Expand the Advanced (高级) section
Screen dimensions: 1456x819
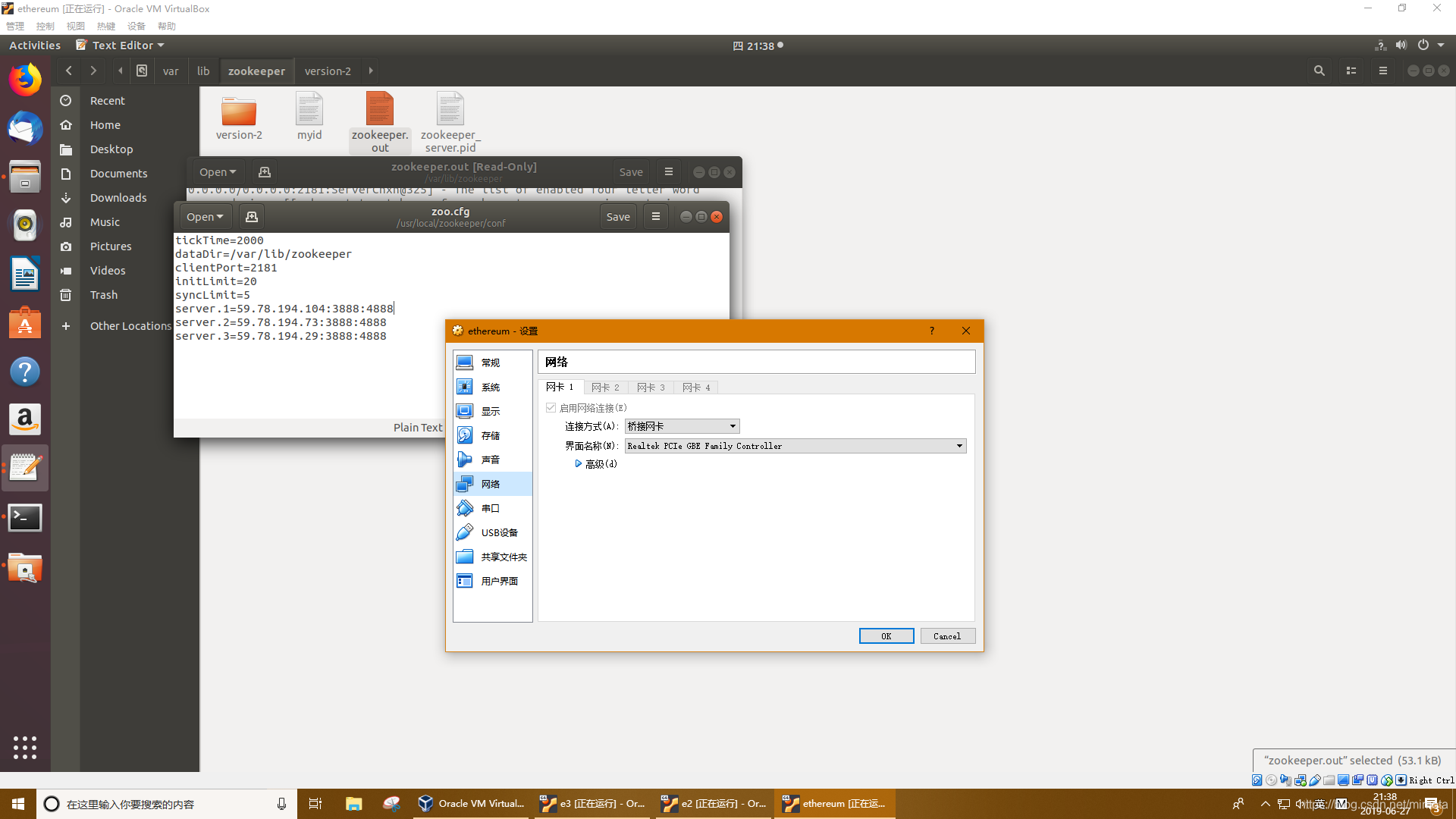tap(596, 464)
